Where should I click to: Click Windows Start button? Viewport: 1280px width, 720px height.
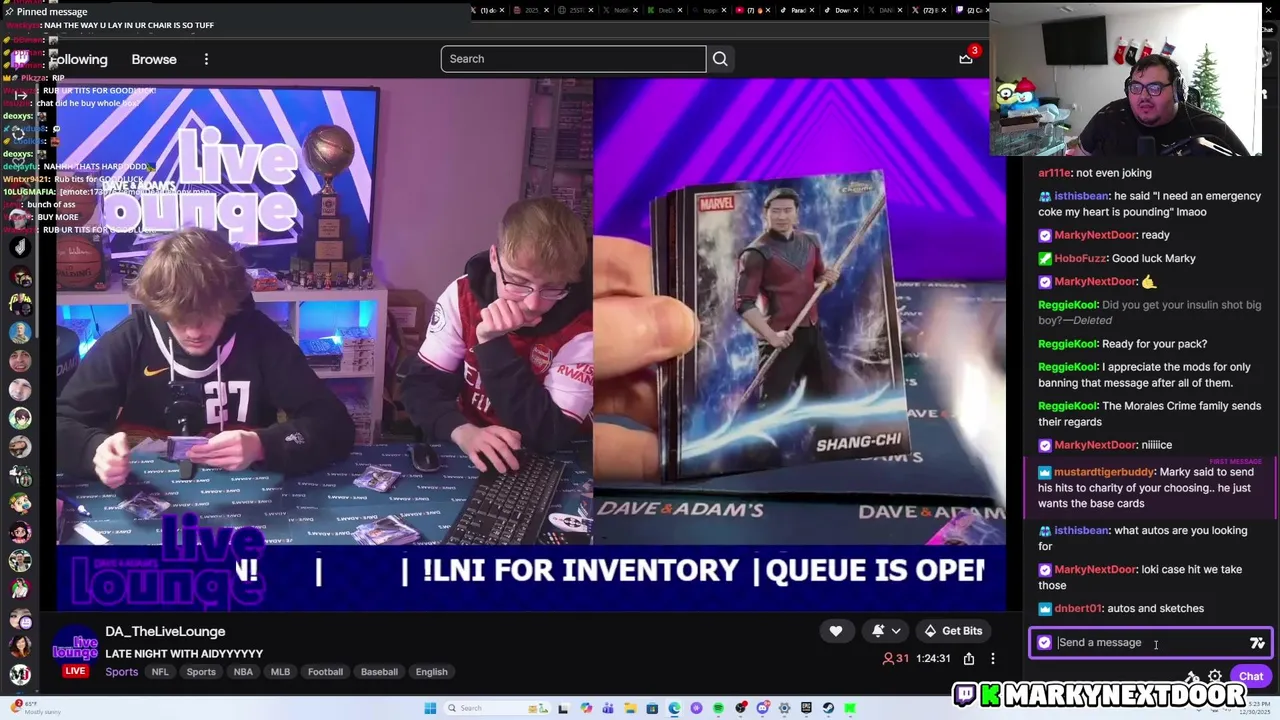[x=430, y=708]
